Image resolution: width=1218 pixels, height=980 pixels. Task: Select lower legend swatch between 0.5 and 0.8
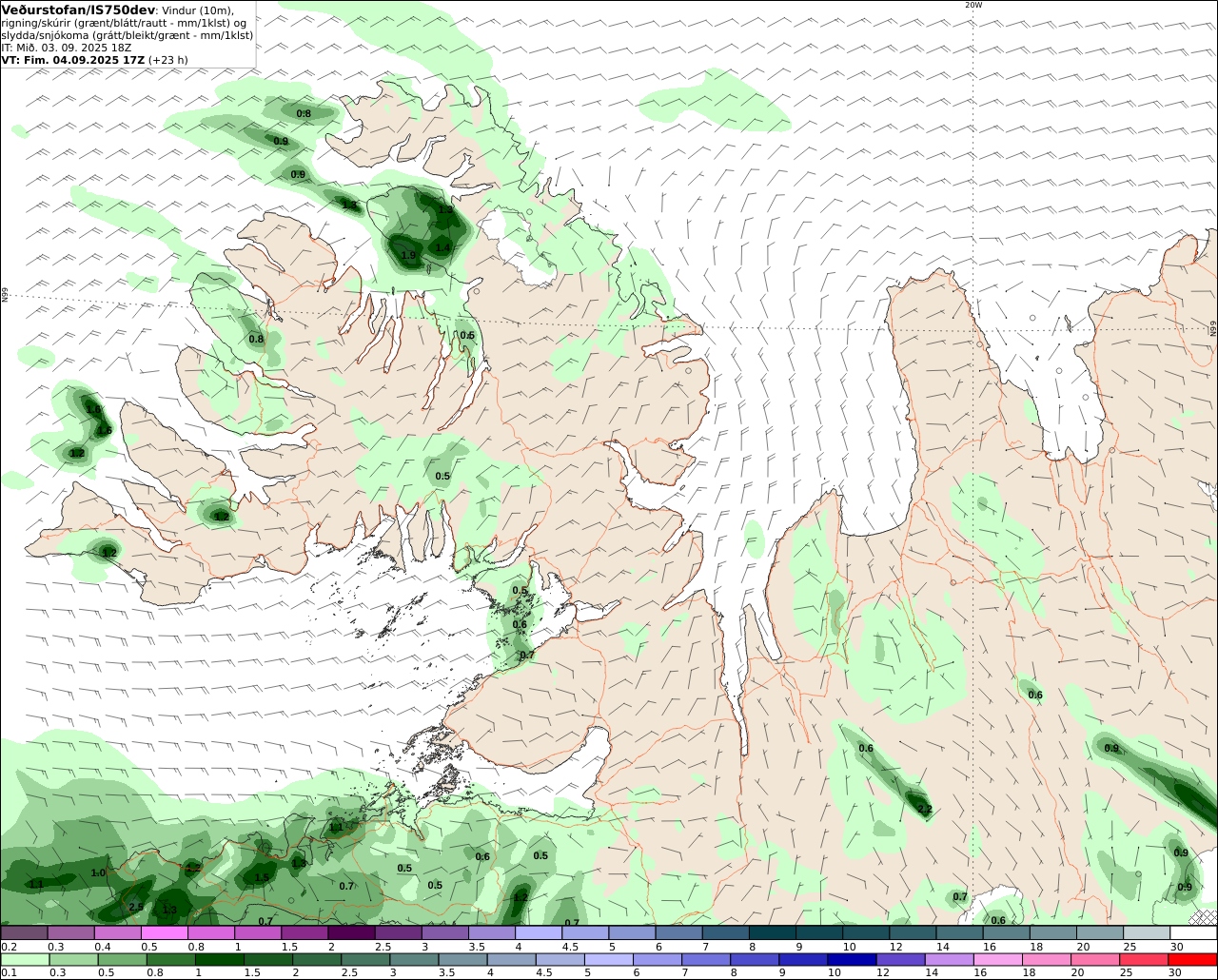pyautogui.click(x=123, y=960)
